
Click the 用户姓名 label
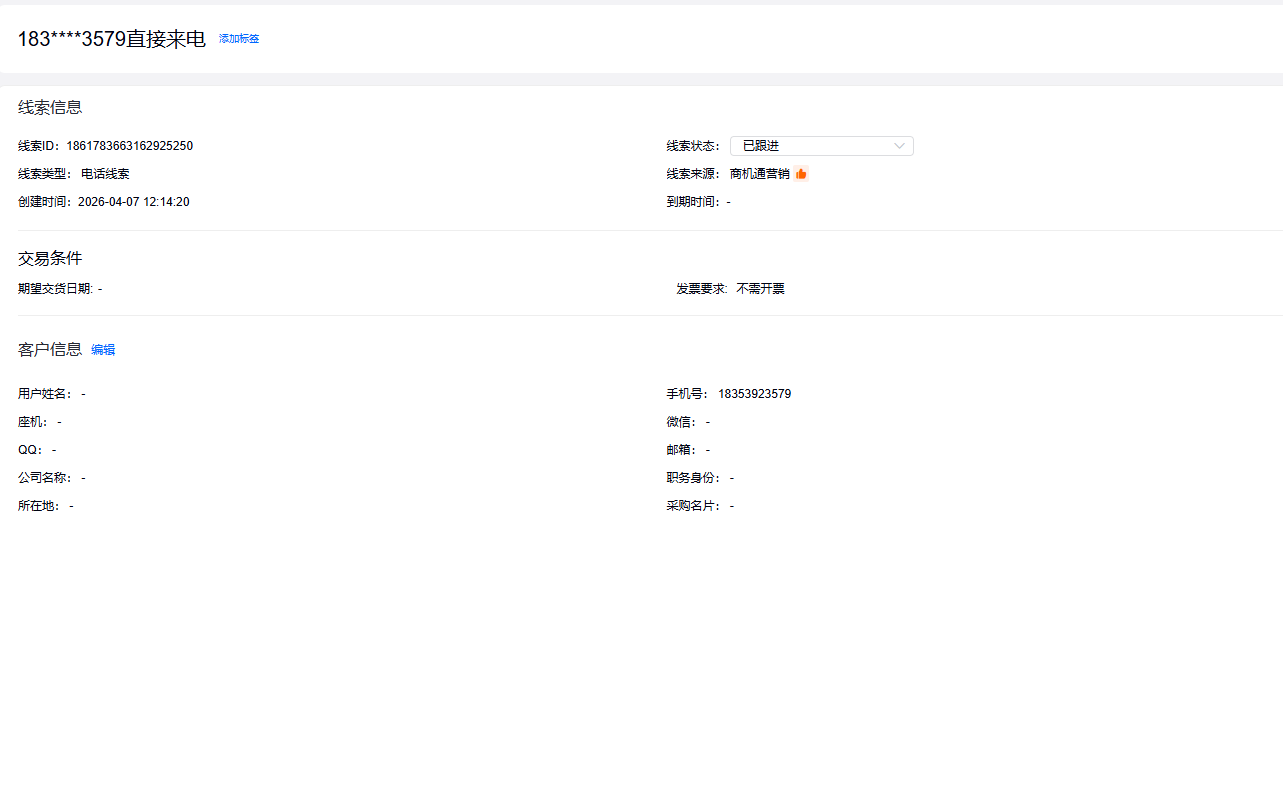pos(45,394)
